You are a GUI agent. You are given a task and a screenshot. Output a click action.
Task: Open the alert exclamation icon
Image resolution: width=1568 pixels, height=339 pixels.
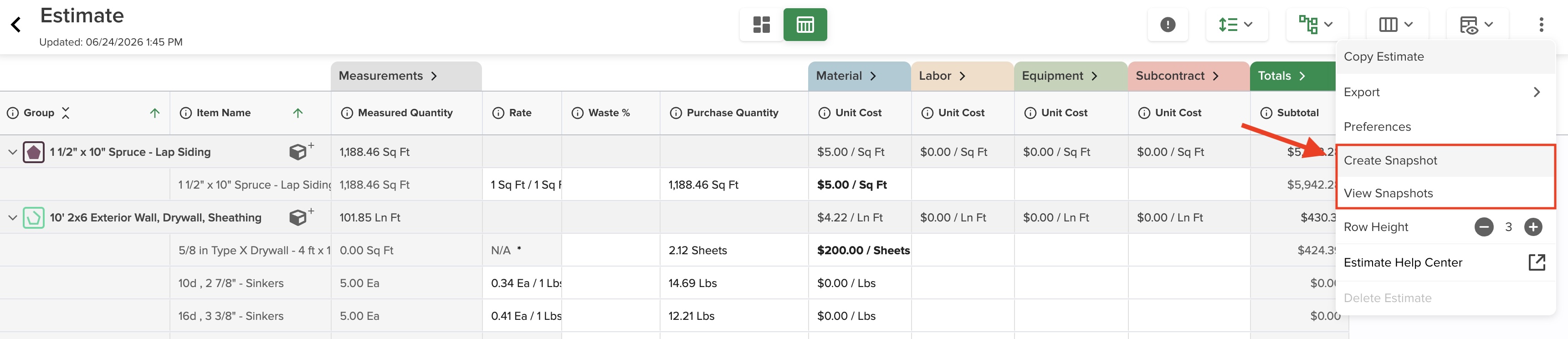coord(1168,25)
